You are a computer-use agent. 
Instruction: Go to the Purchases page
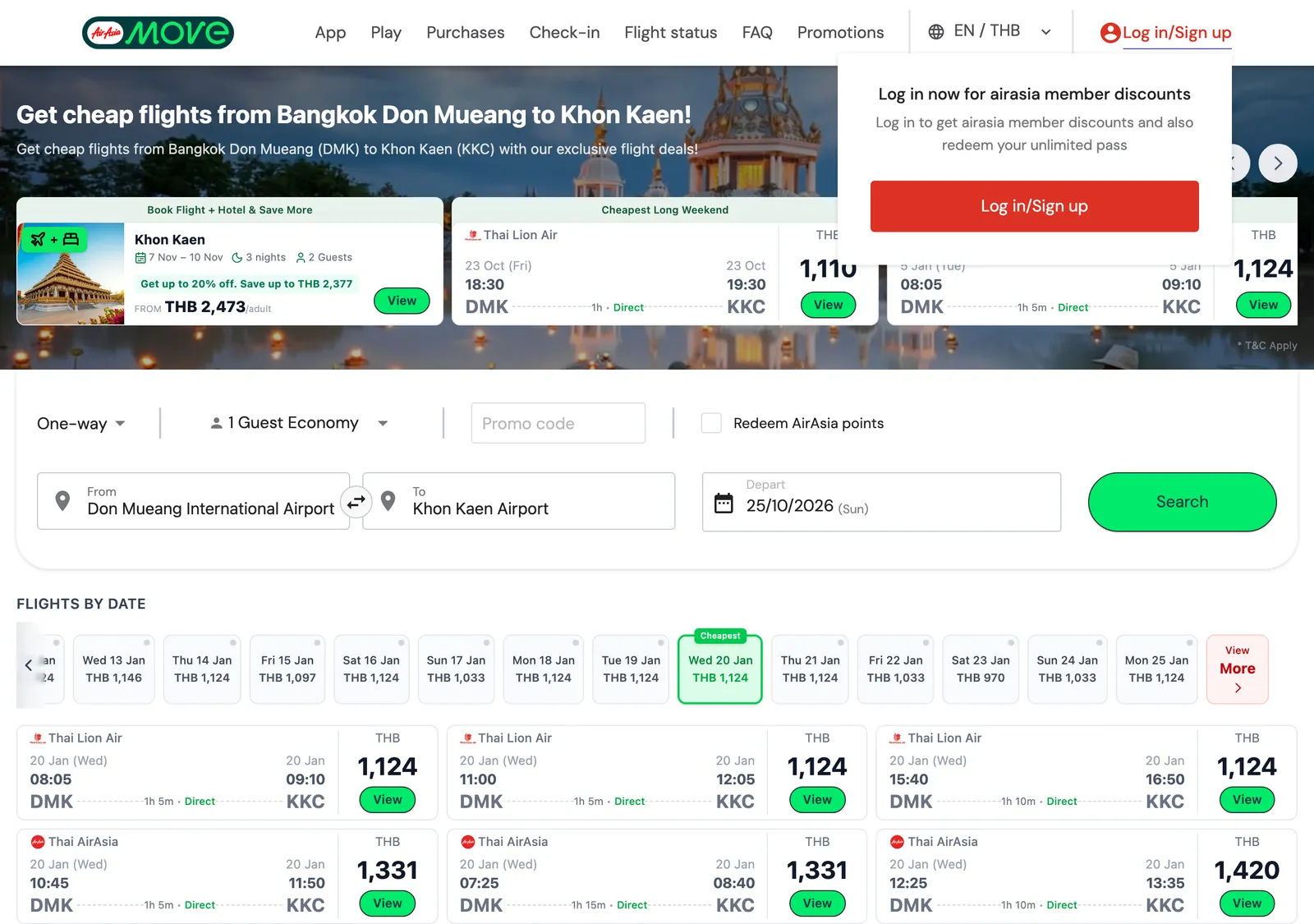click(466, 33)
